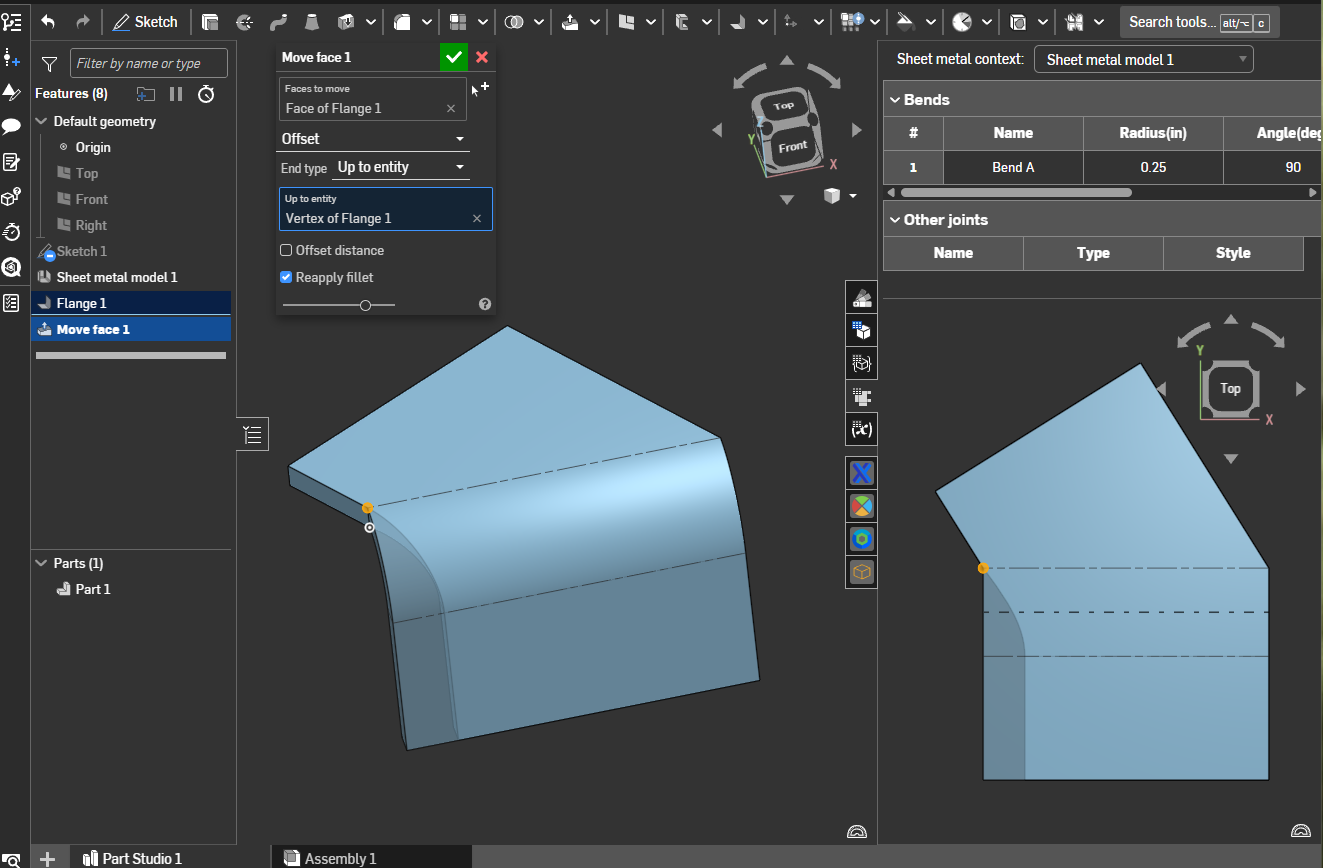
Task: Click the rollback stopwatch icon beside Features
Action: pos(206,94)
